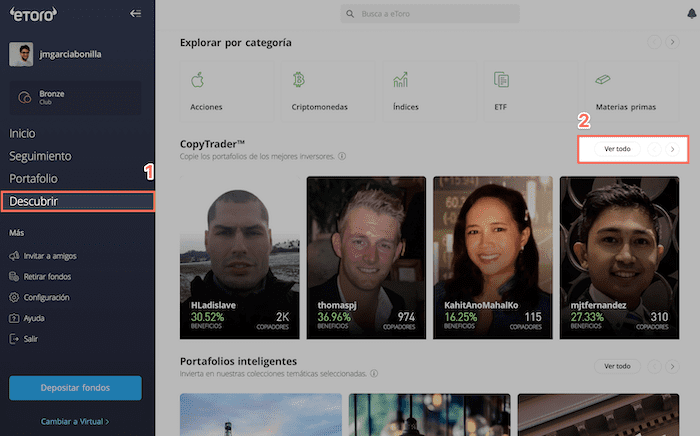Show previous Portafolios inteligentes chevron
Image resolution: width=700 pixels, height=436 pixels.
654,366
